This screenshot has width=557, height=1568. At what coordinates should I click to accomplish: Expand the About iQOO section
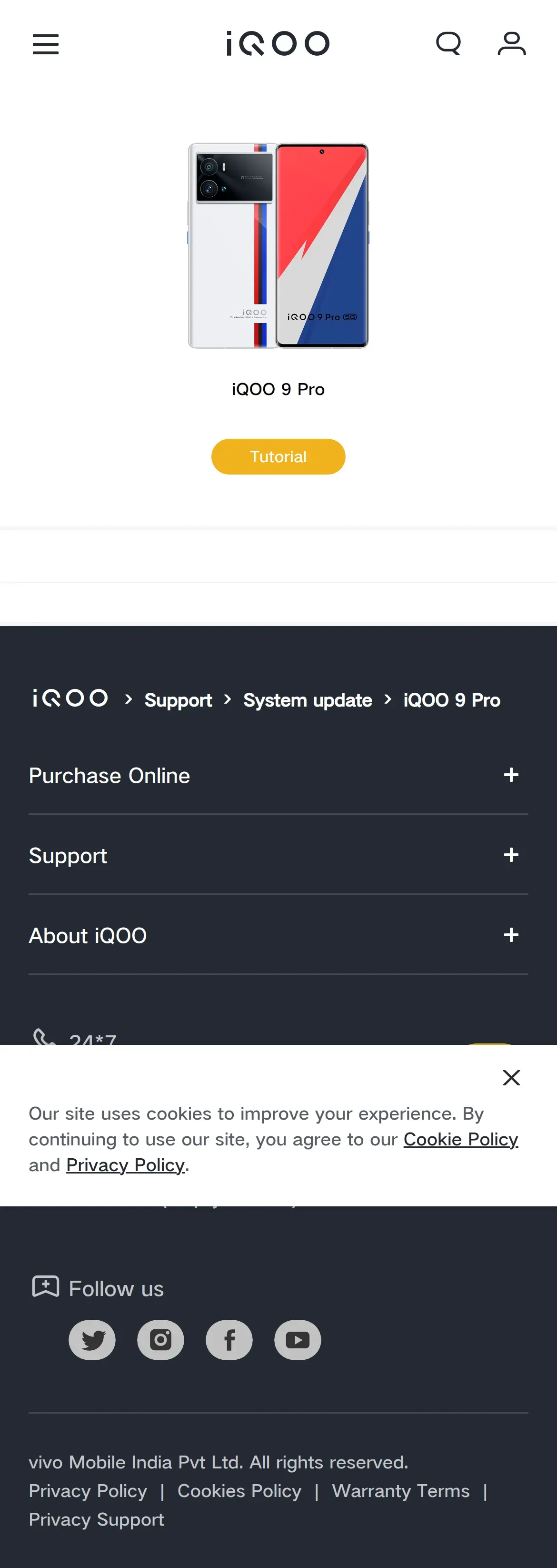pos(511,935)
